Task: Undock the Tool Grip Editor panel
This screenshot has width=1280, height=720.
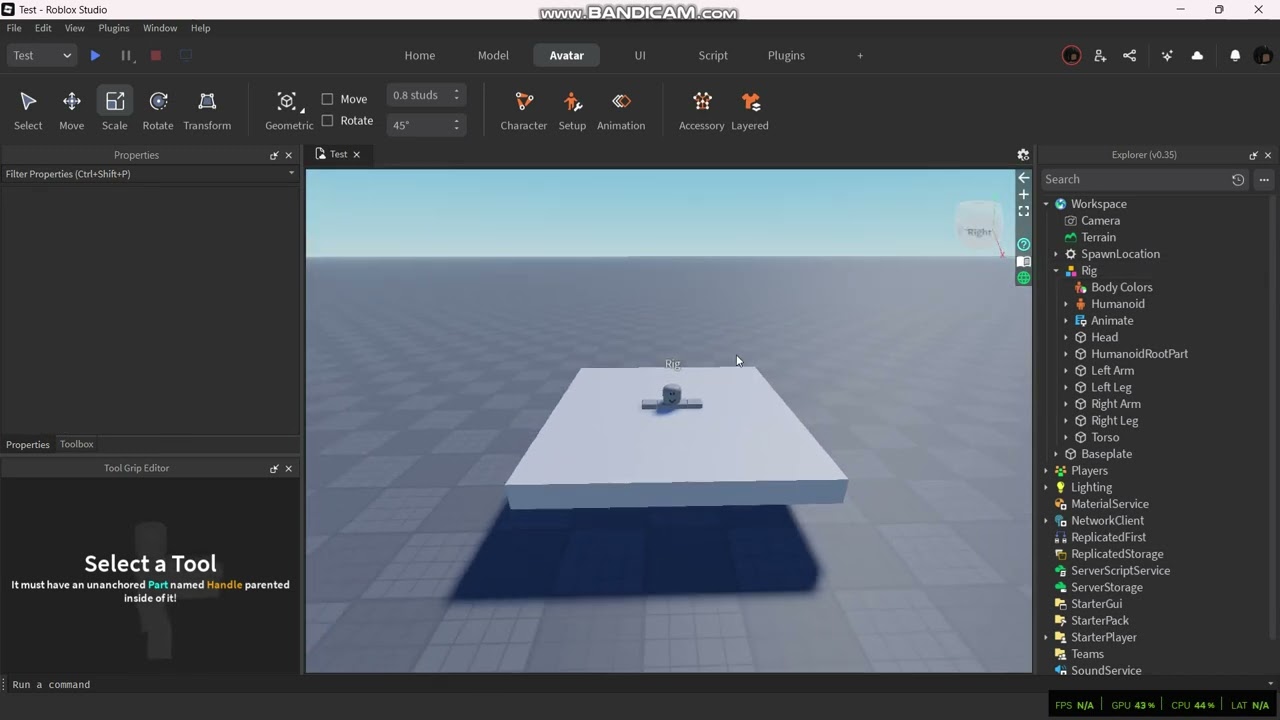Action: click(x=274, y=469)
